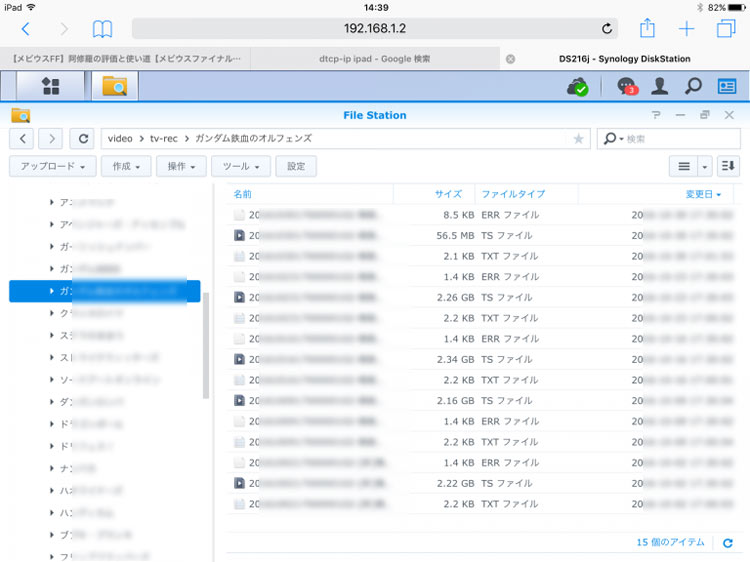Open the アップロード dropdown
This screenshot has width=750, height=562.
53,166
